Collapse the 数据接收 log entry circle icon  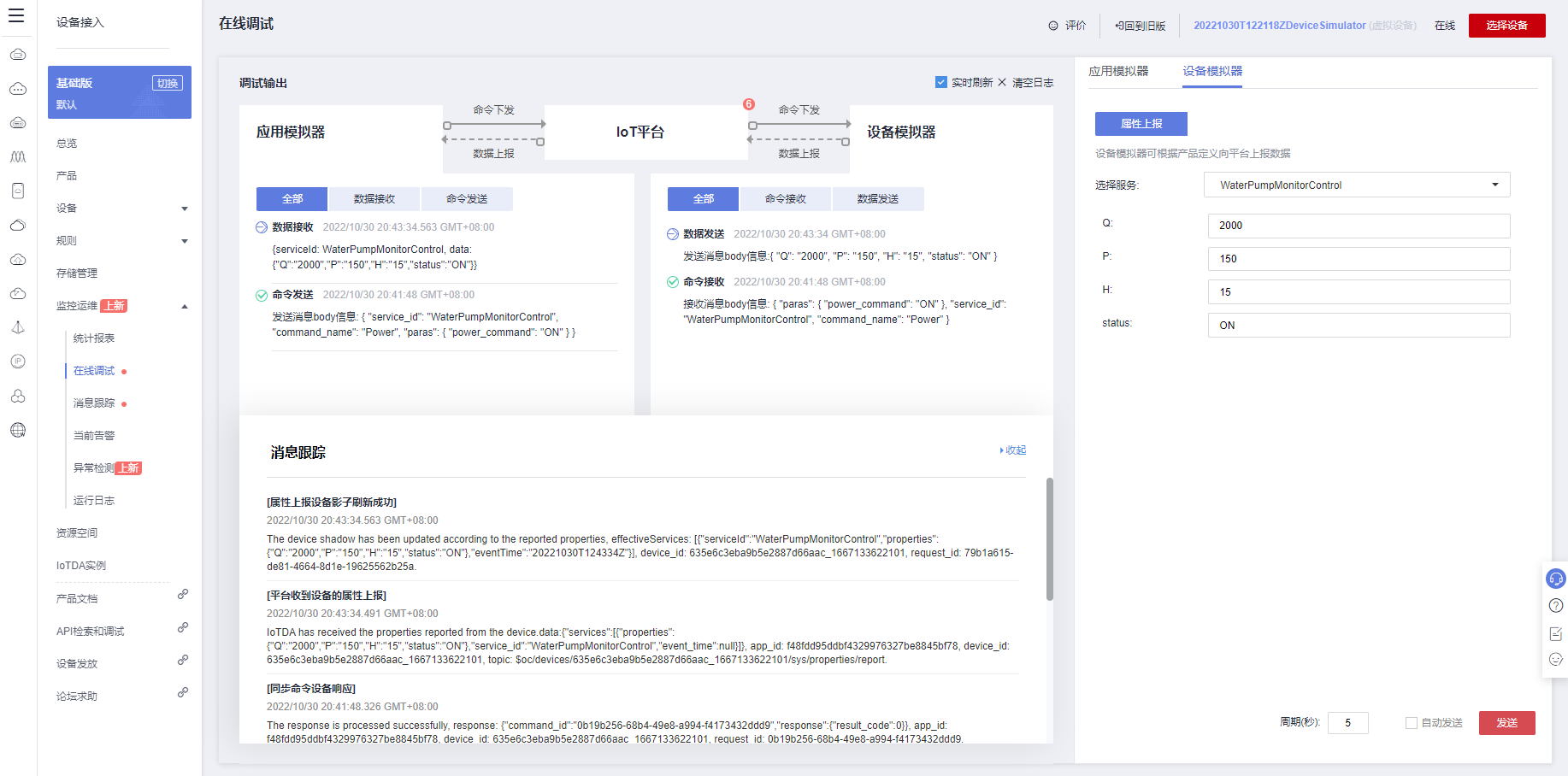[262, 227]
